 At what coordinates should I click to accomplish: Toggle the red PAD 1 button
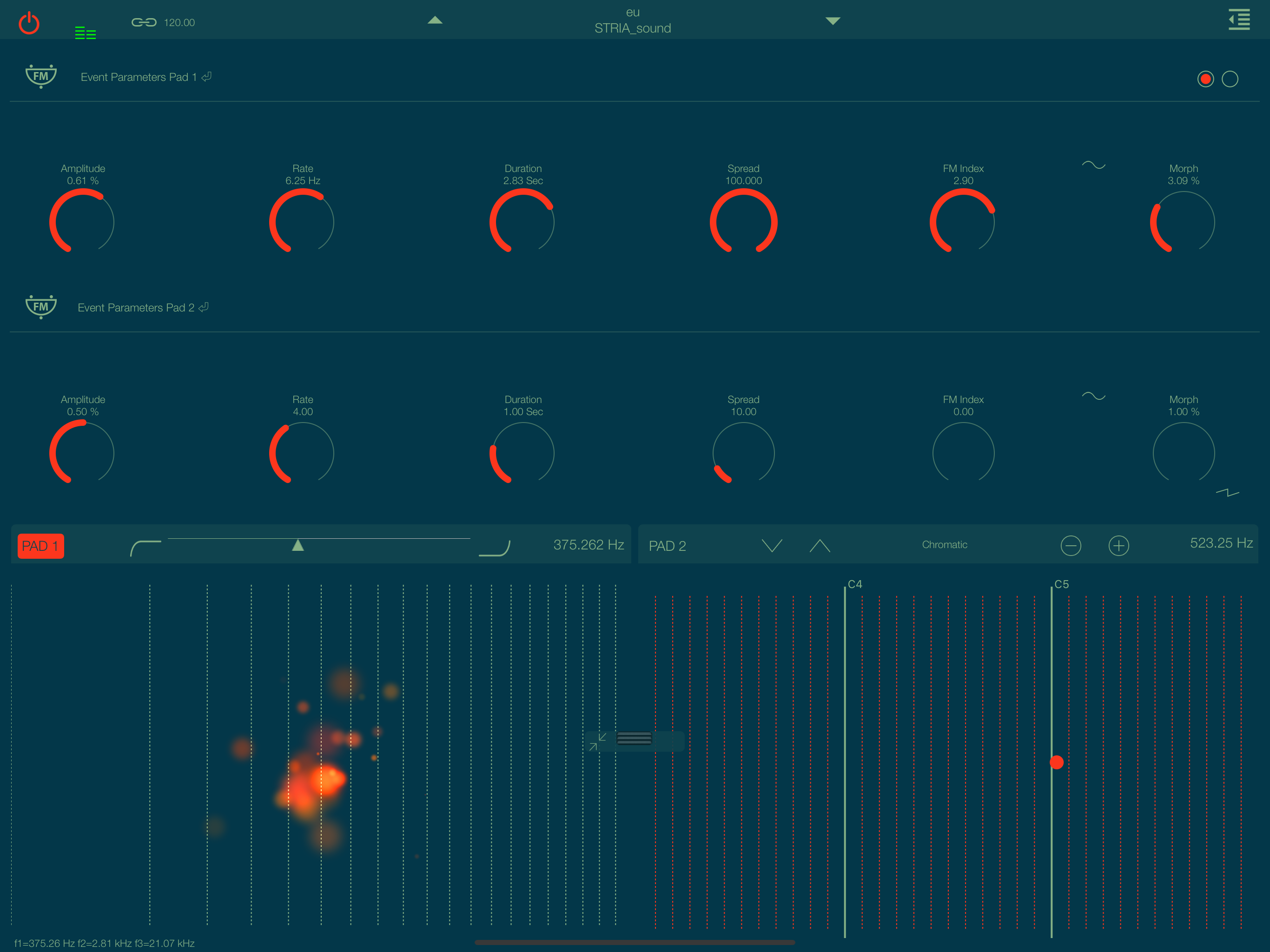click(x=41, y=546)
